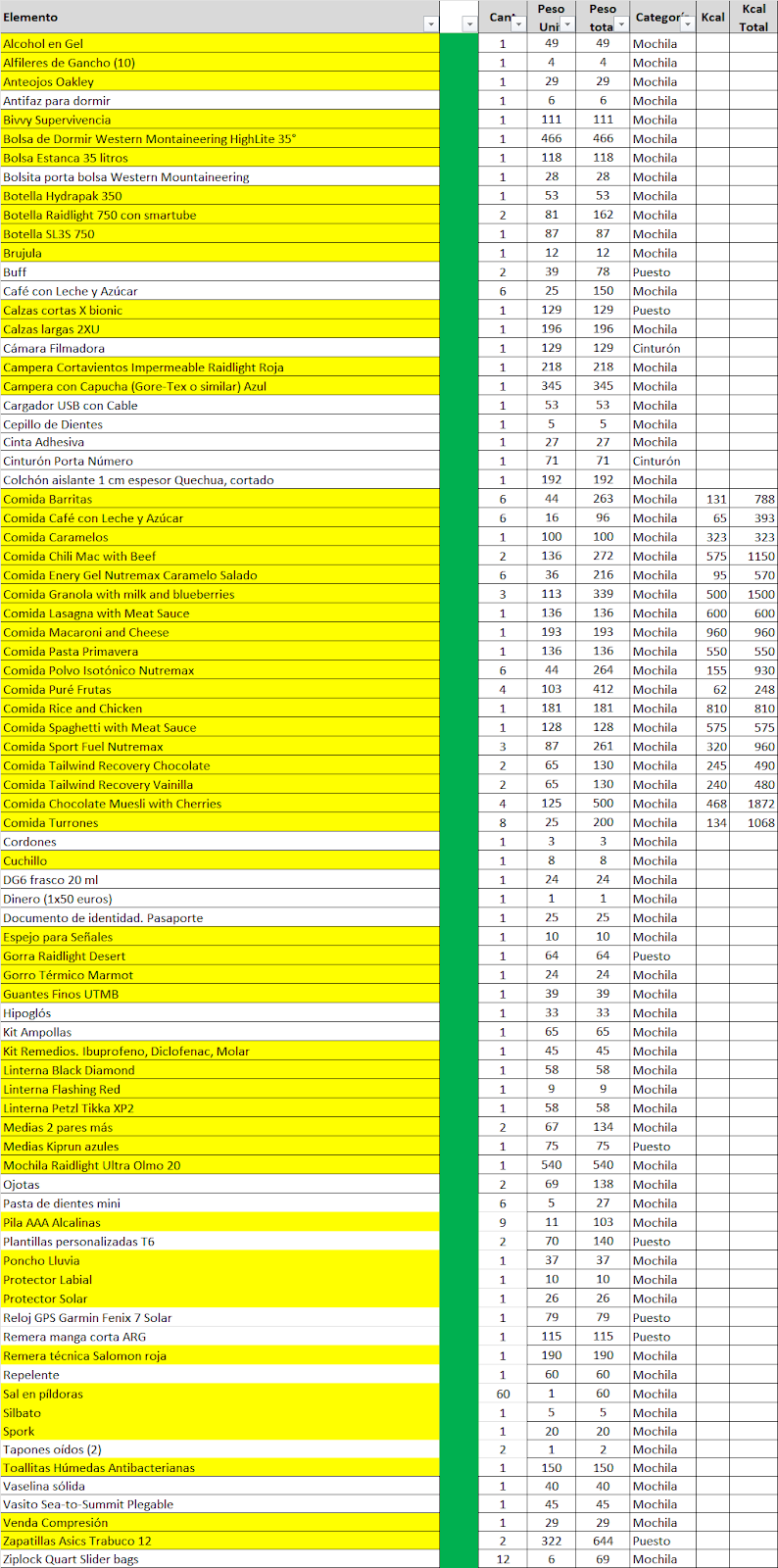The width and height of the screenshot is (778, 1568).
Task: Select the 'Comida Rice and Chicken' cell
Action: tap(219, 709)
